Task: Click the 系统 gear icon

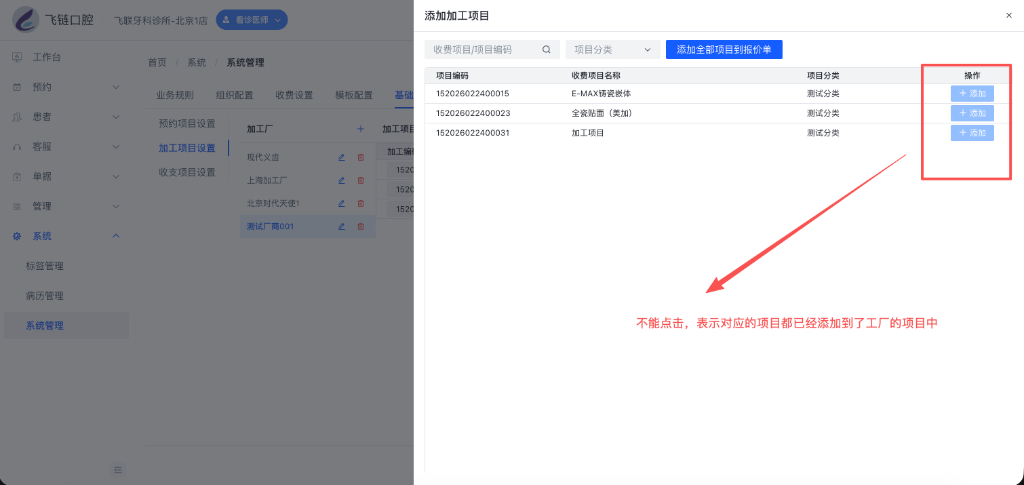Action: point(17,236)
